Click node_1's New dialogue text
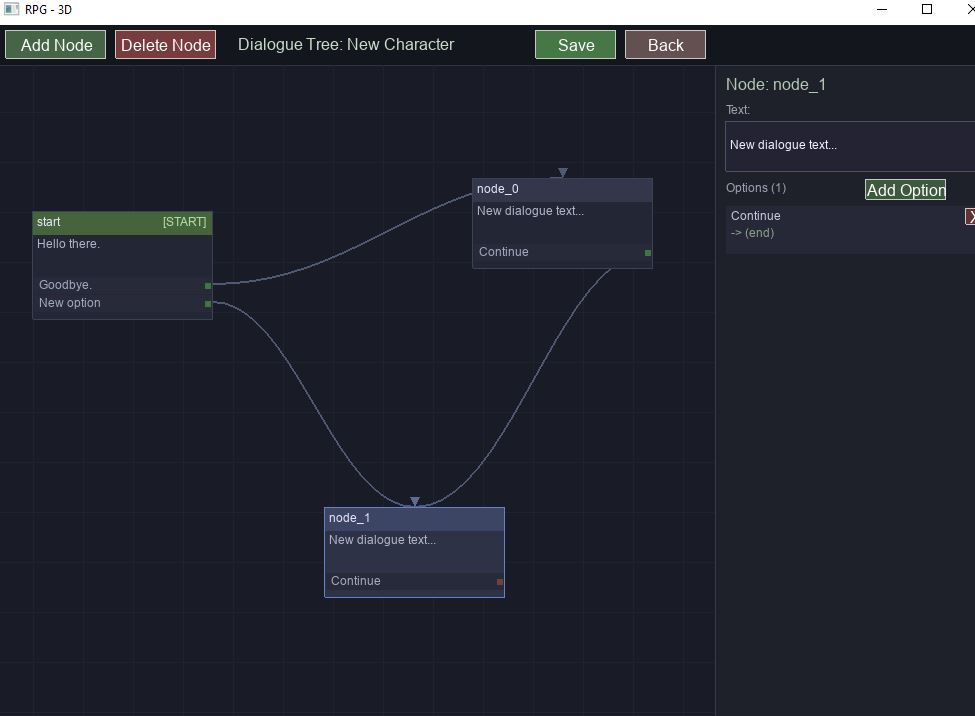 click(382, 540)
